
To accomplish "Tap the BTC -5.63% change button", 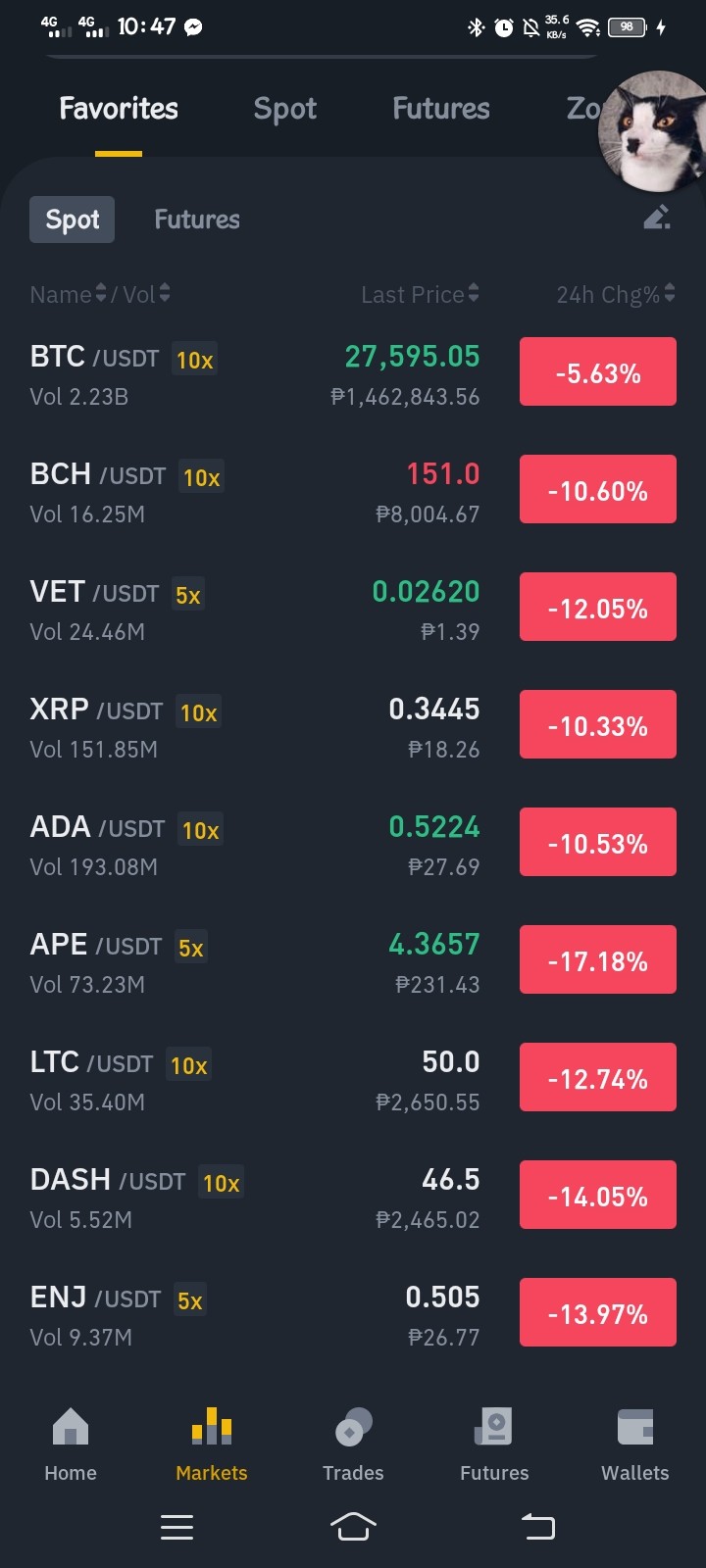I will (598, 371).
